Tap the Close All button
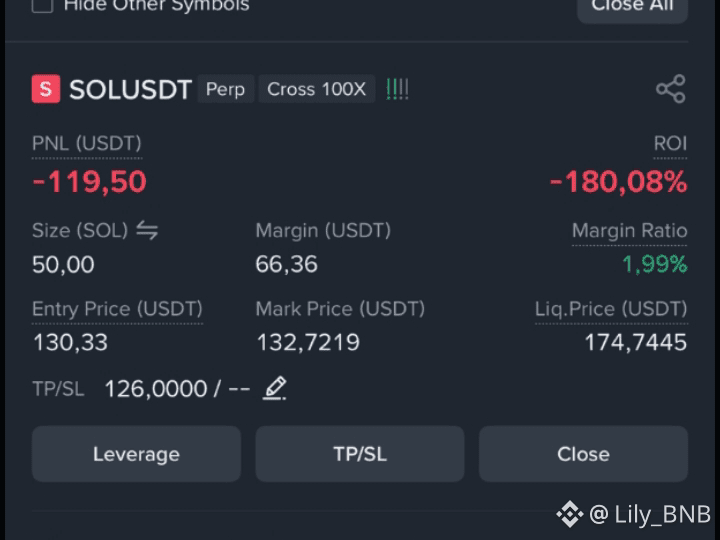Image resolution: width=720 pixels, height=540 pixels. (632, 6)
